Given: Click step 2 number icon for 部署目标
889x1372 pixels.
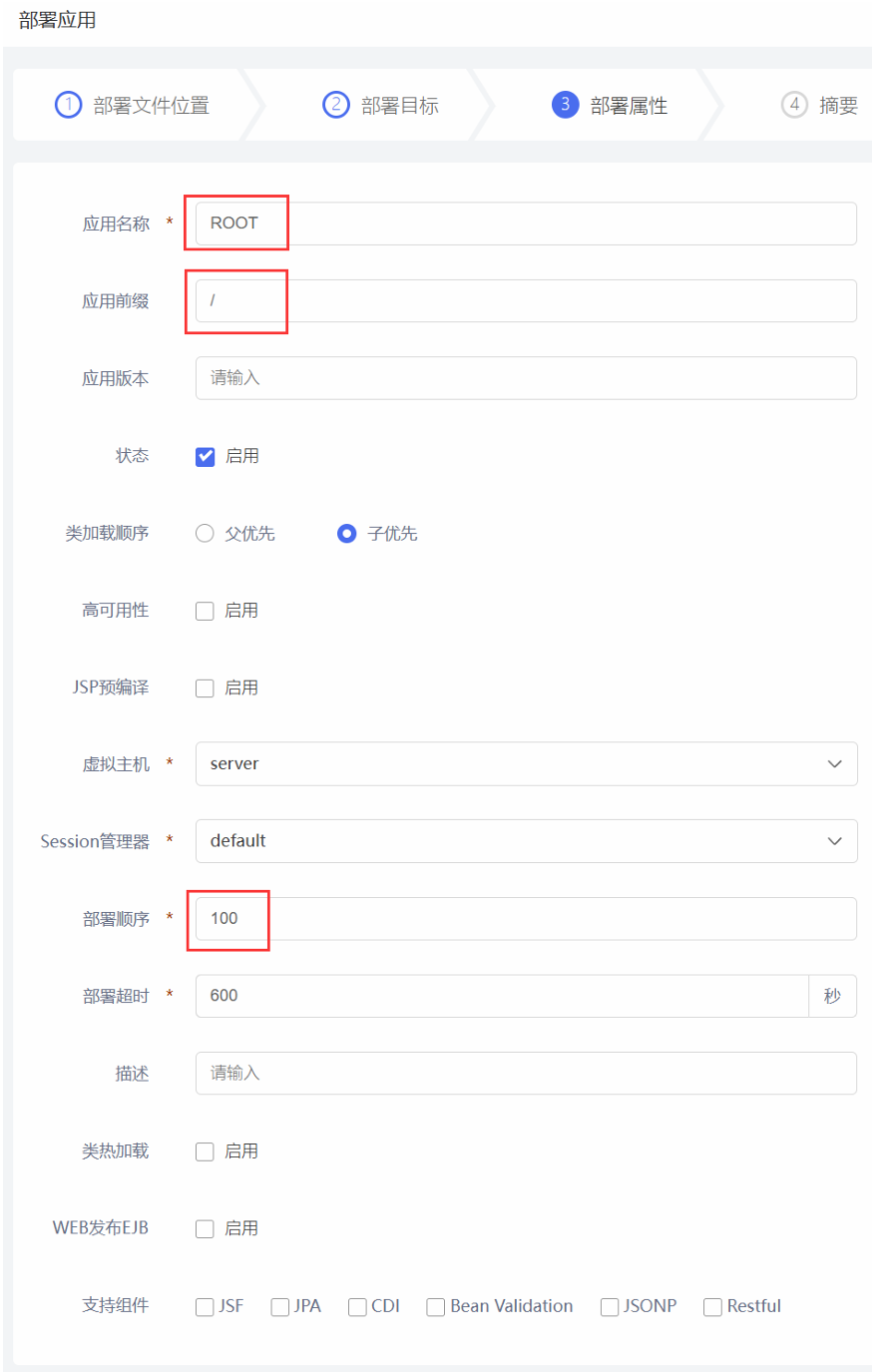Looking at the screenshot, I should [336, 105].
